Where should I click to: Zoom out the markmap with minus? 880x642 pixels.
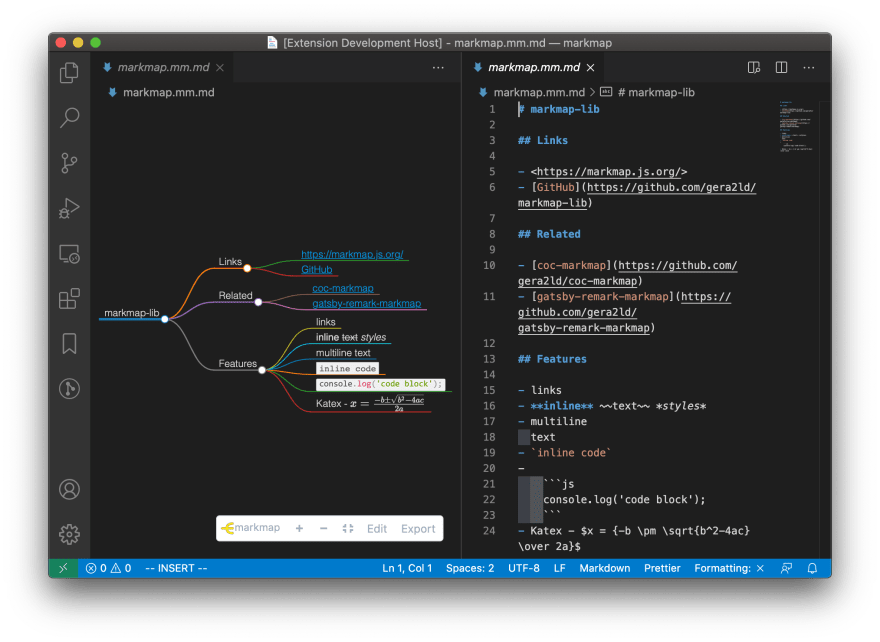(x=323, y=528)
